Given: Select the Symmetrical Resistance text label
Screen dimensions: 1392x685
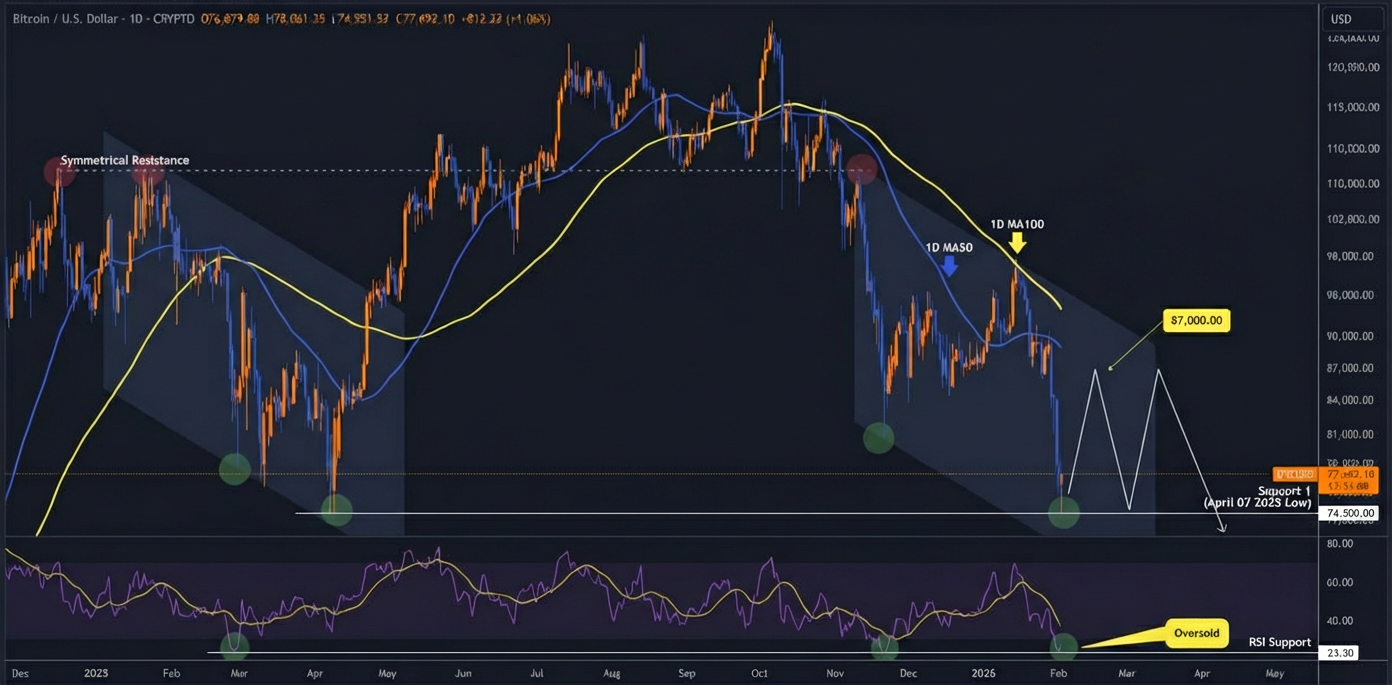Looking at the screenshot, I should tap(124, 160).
